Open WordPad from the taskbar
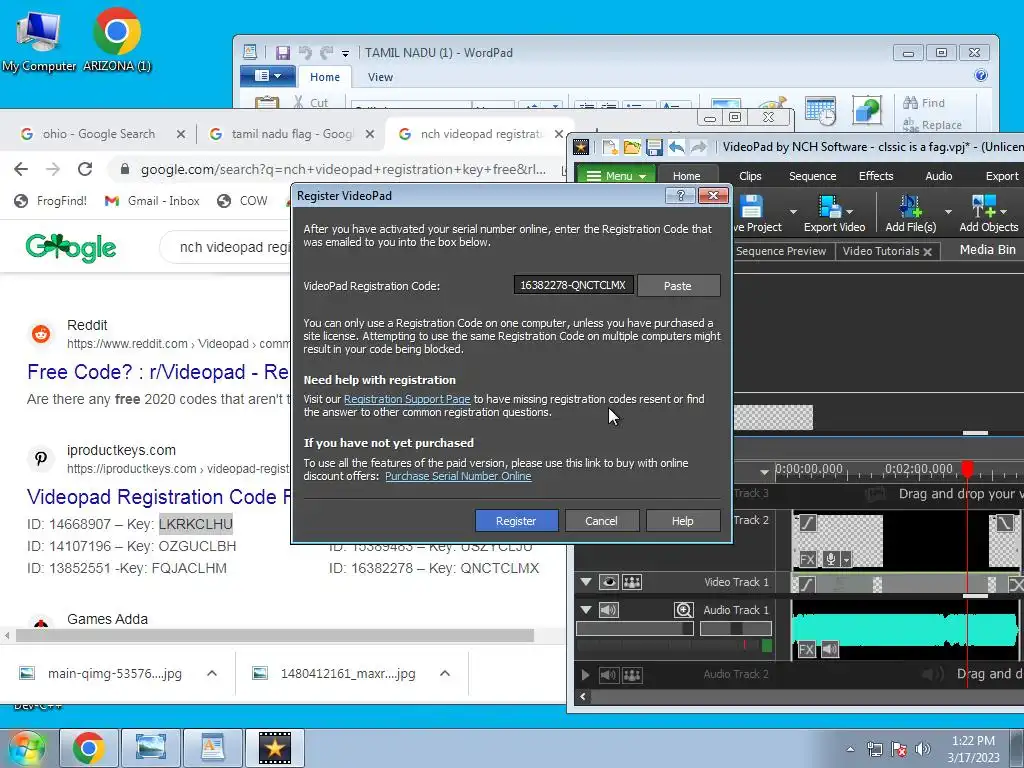1024x768 pixels. [212, 748]
